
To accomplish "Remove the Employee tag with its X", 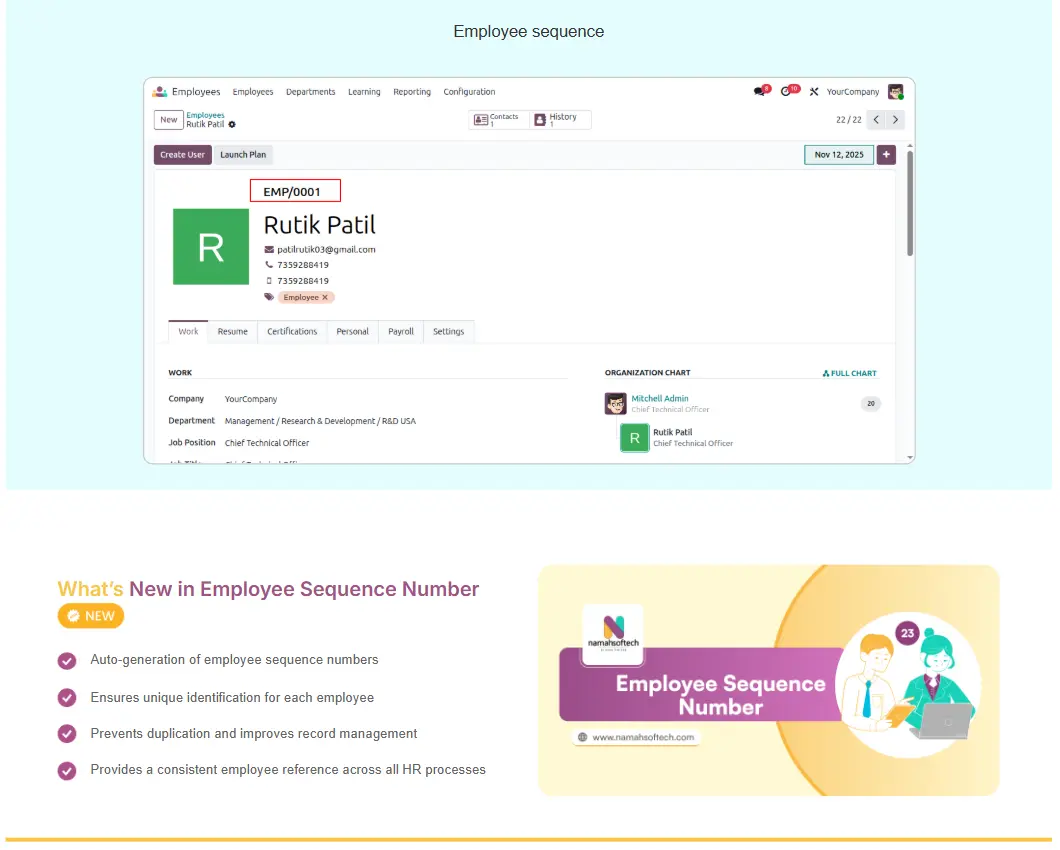I will (x=325, y=297).
